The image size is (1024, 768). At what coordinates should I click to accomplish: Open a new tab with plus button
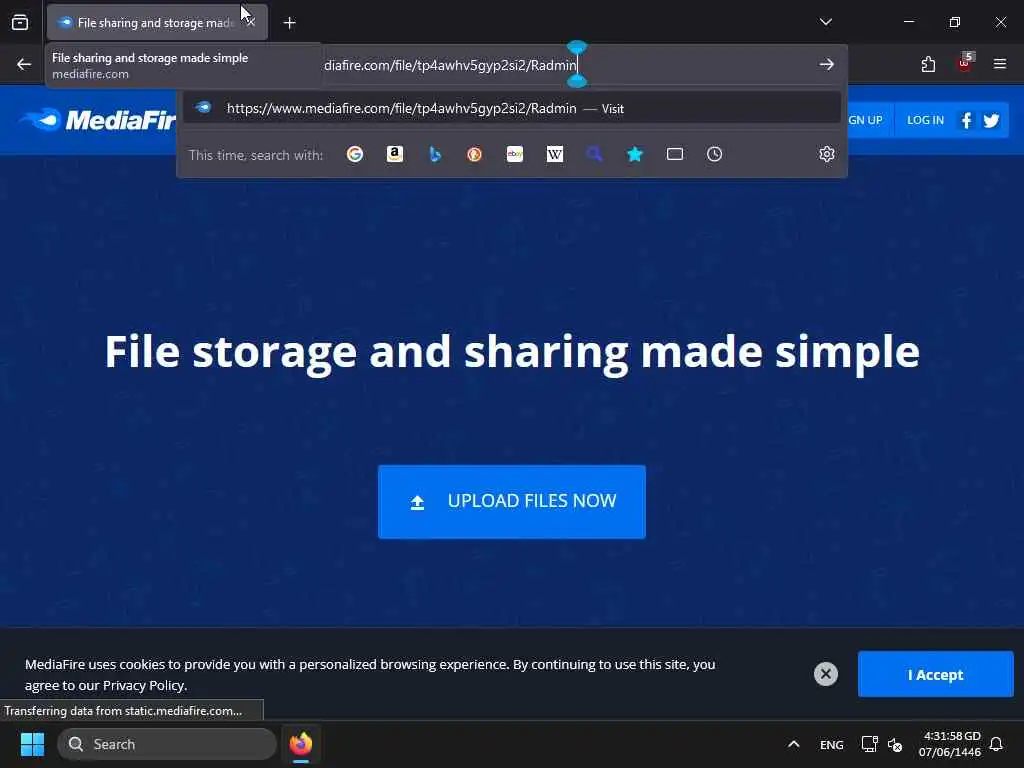click(289, 23)
